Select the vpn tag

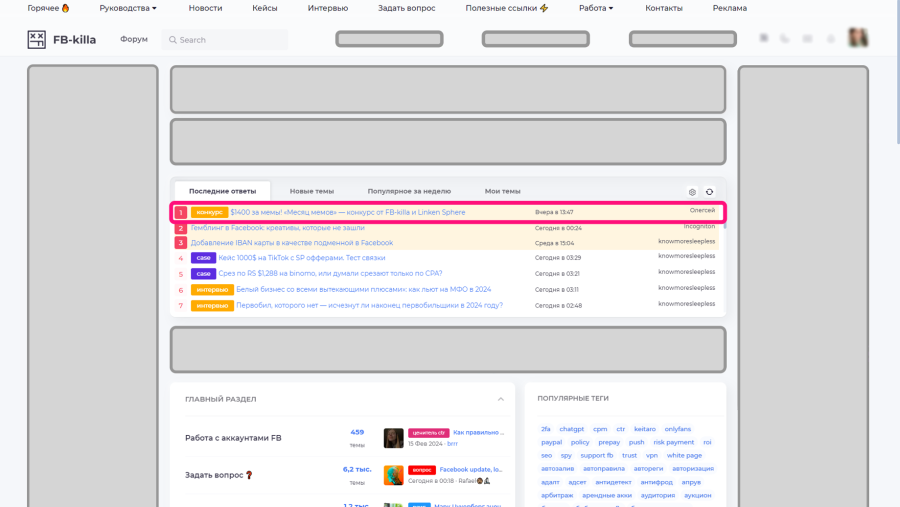tap(651, 455)
